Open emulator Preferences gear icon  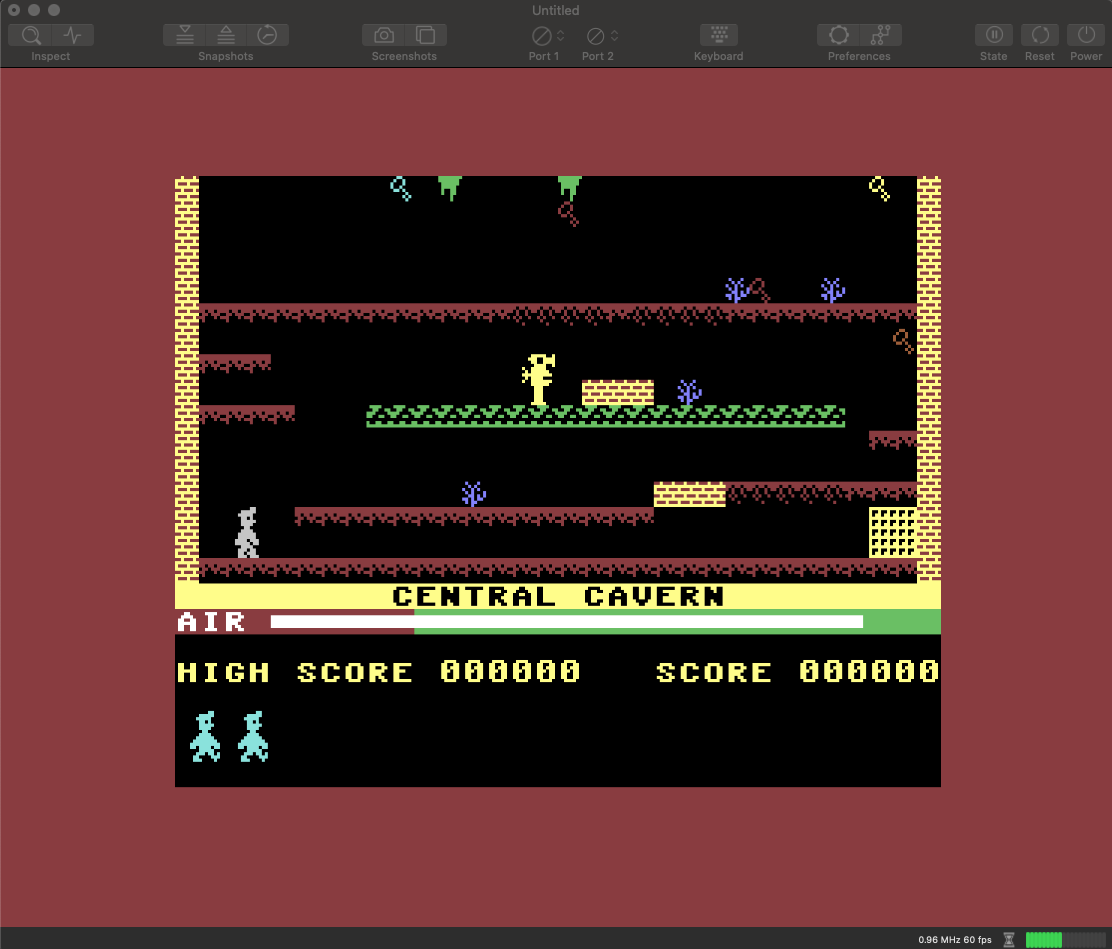tap(838, 35)
